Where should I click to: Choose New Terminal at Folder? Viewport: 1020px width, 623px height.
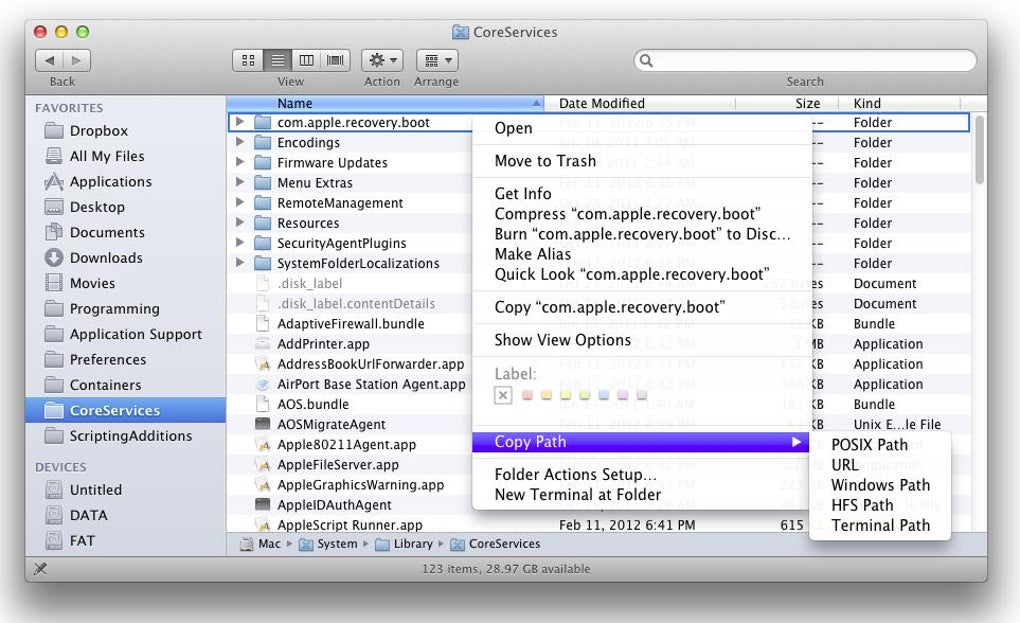point(641,494)
